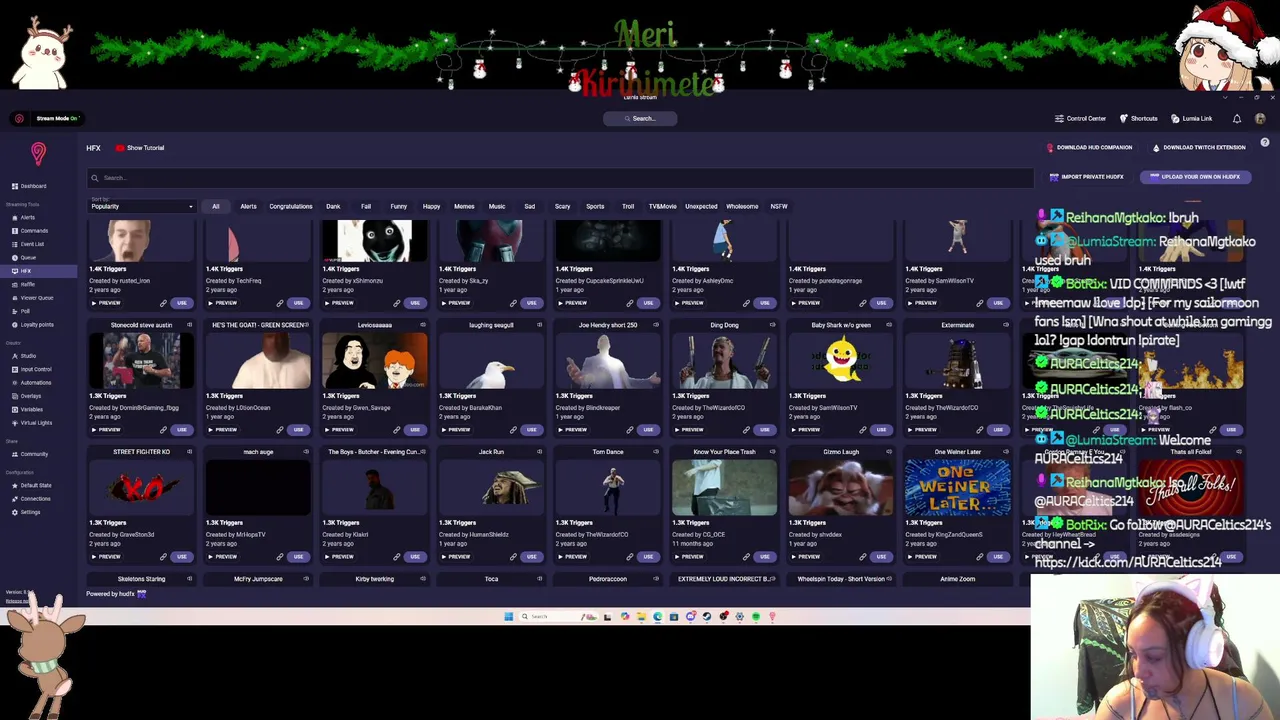Toggle sound icon on Know Your Place Trash card
1280x720 pixels.
[772, 452]
